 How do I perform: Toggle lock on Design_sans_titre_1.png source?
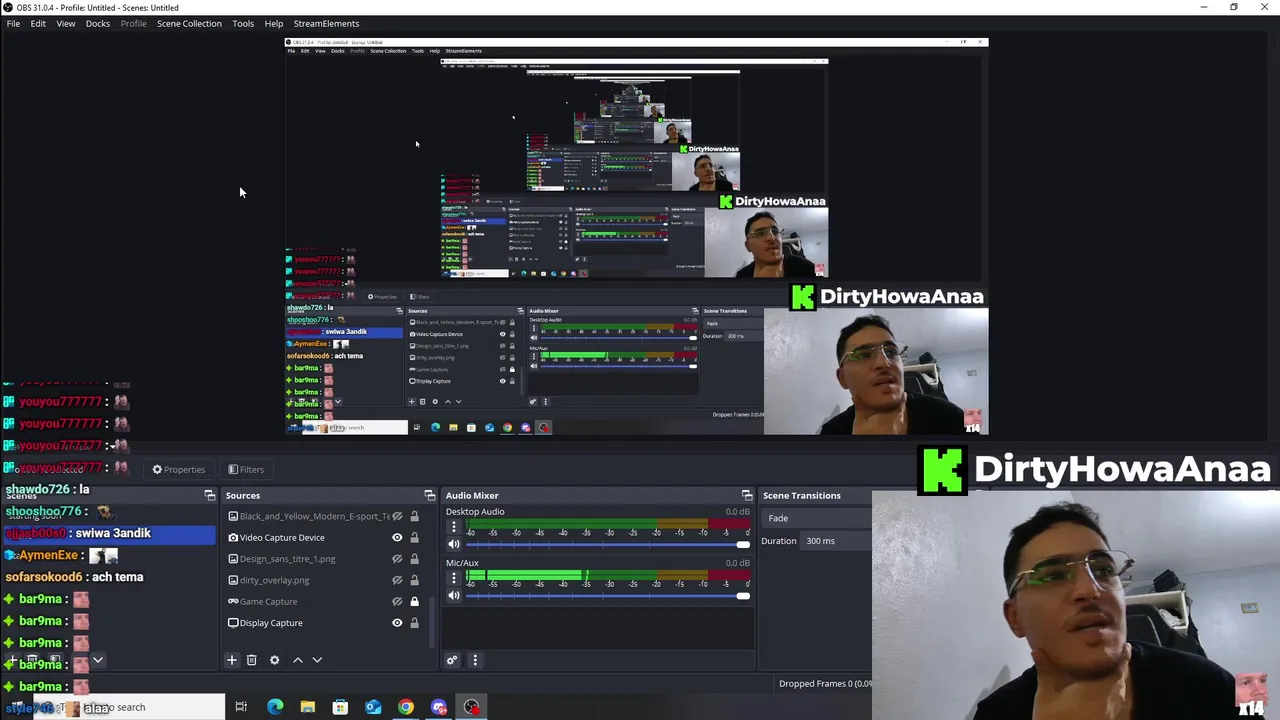coord(414,559)
